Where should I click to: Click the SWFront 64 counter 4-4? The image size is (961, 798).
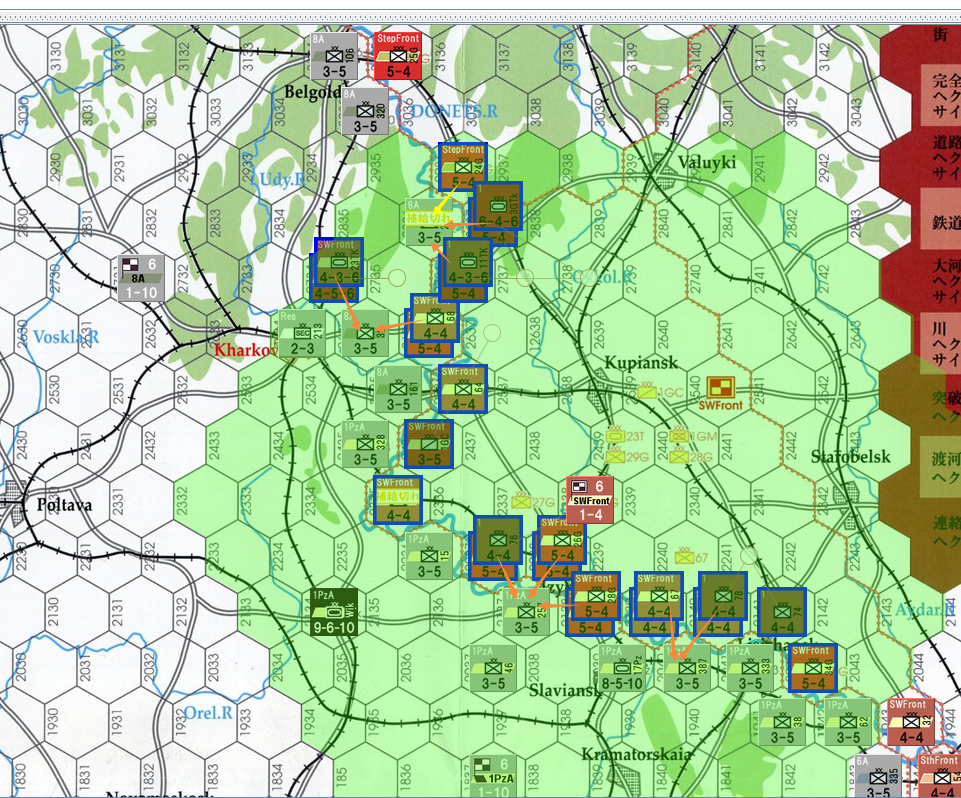click(463, 389)
